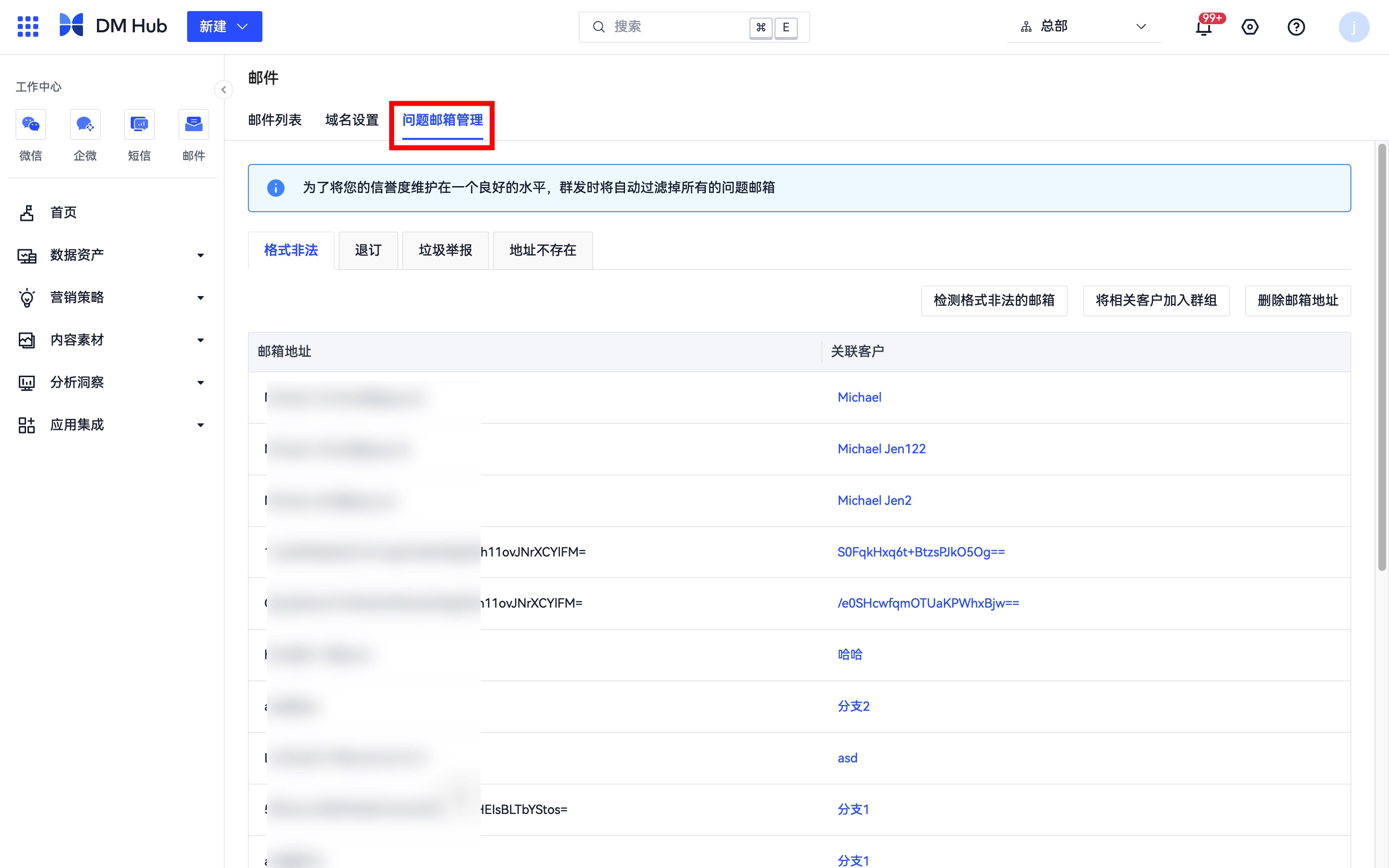Switch to the 退订 sub-tab
Screen dimensions: 1389x868
[368, 250]
